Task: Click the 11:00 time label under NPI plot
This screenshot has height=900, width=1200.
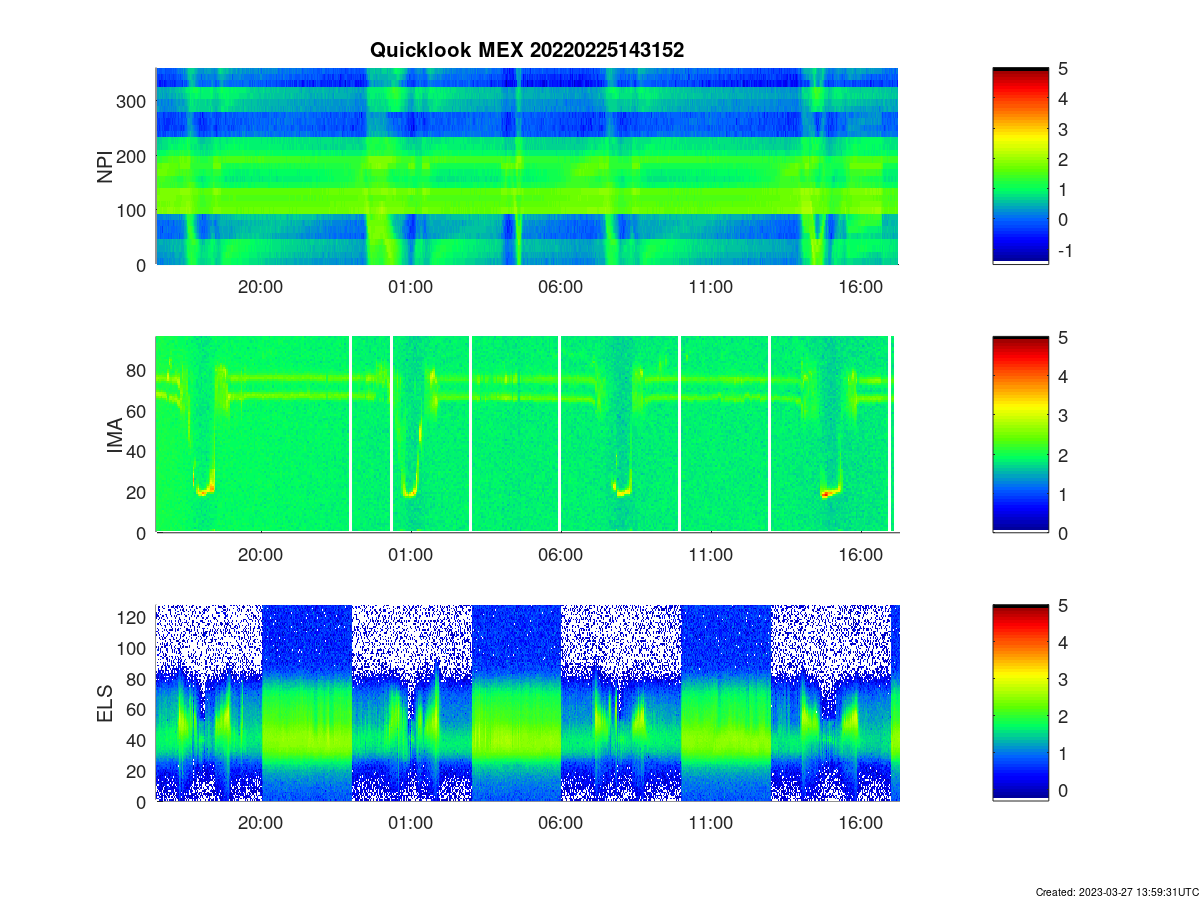Action: 710,286
